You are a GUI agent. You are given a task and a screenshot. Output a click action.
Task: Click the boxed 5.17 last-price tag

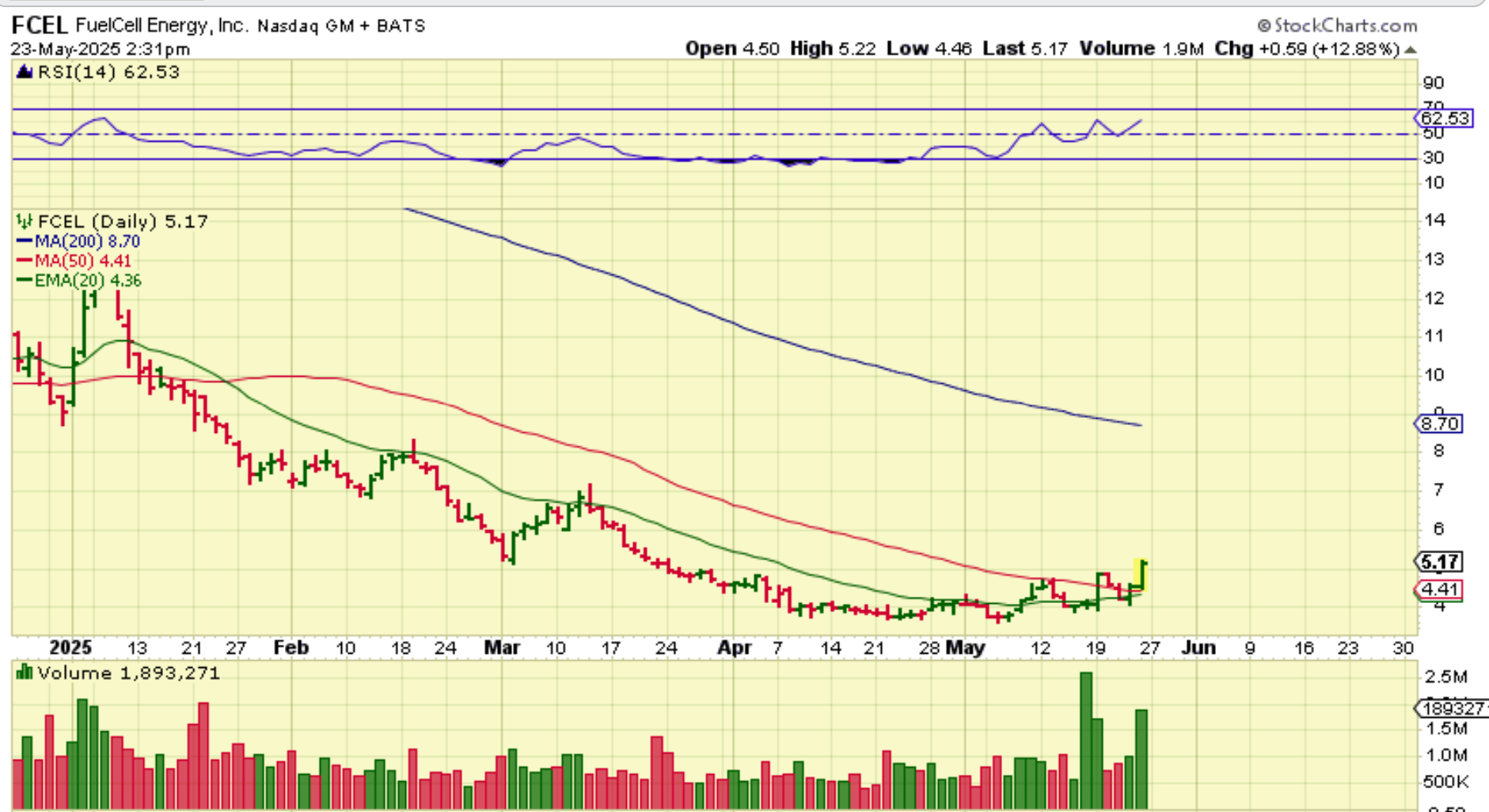[x=1439, y=562]
